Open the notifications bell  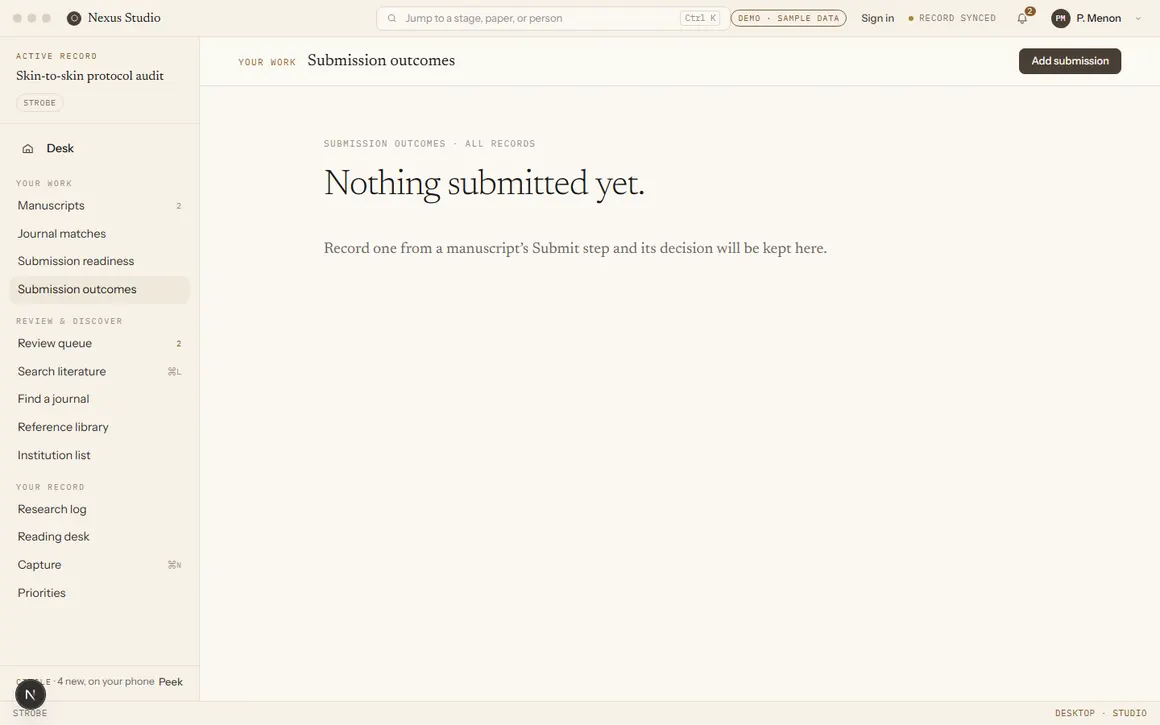click(1022, 18)
